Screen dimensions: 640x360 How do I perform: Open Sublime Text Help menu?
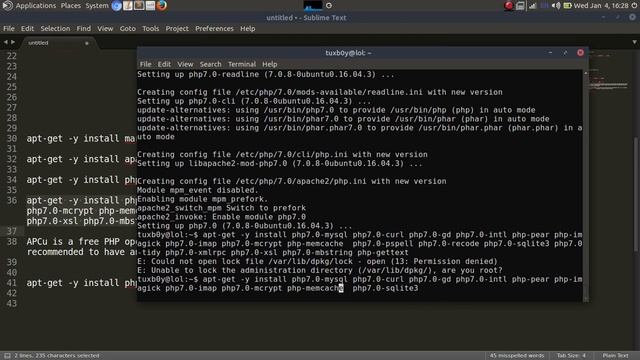(x=247, y=29)
